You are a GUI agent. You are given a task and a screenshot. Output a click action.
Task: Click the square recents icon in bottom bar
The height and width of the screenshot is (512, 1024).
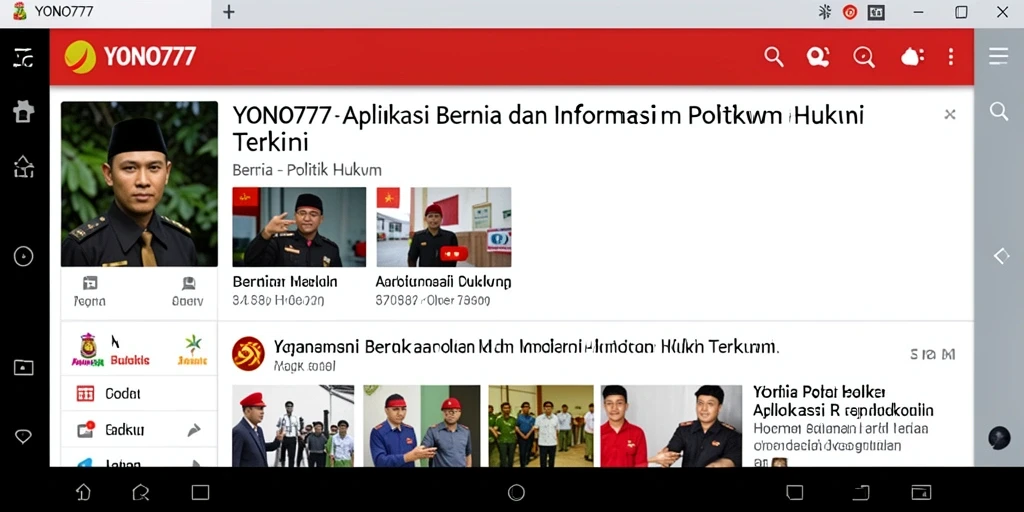[200, 492]
